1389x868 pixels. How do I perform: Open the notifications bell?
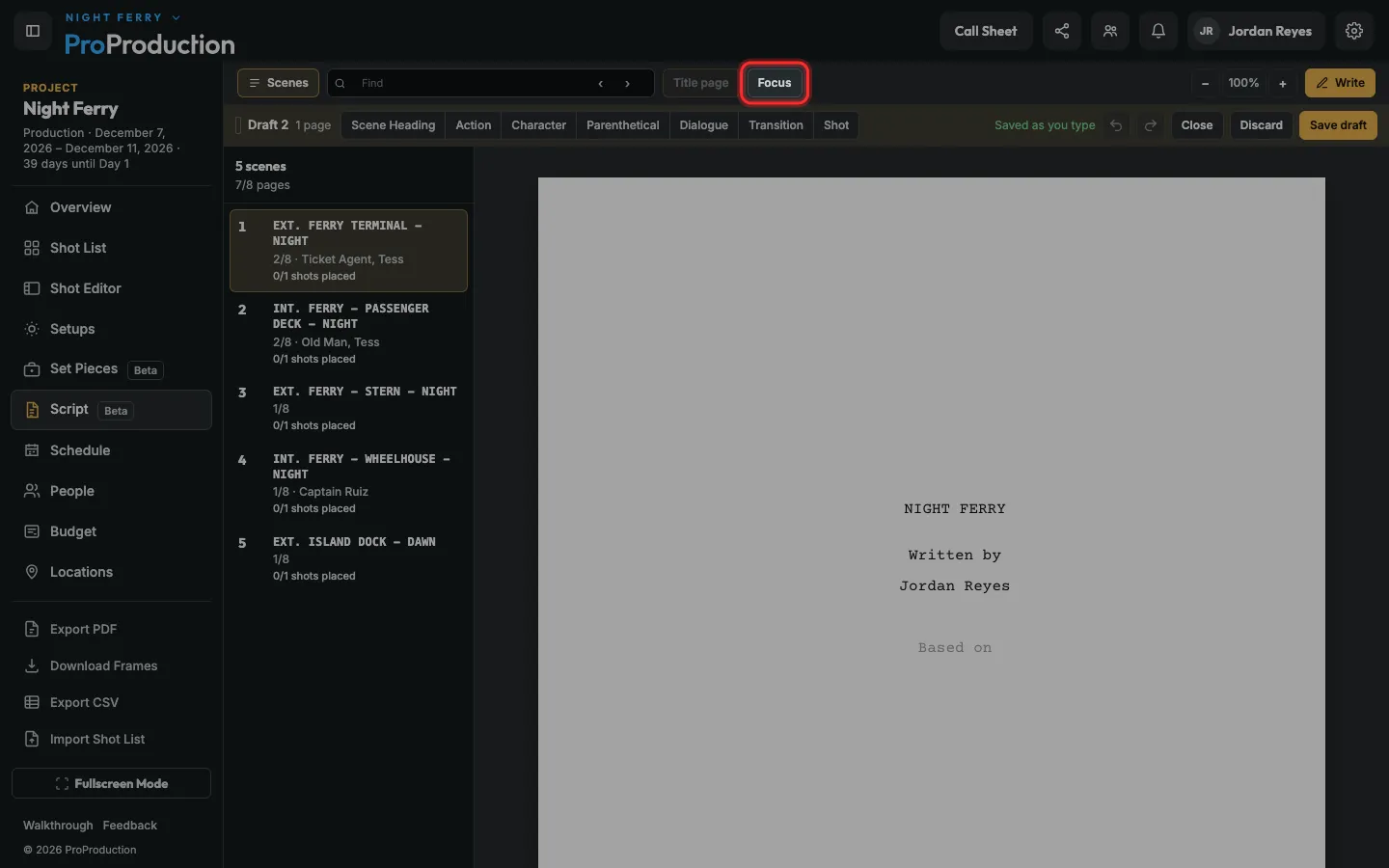(1158, 31)
